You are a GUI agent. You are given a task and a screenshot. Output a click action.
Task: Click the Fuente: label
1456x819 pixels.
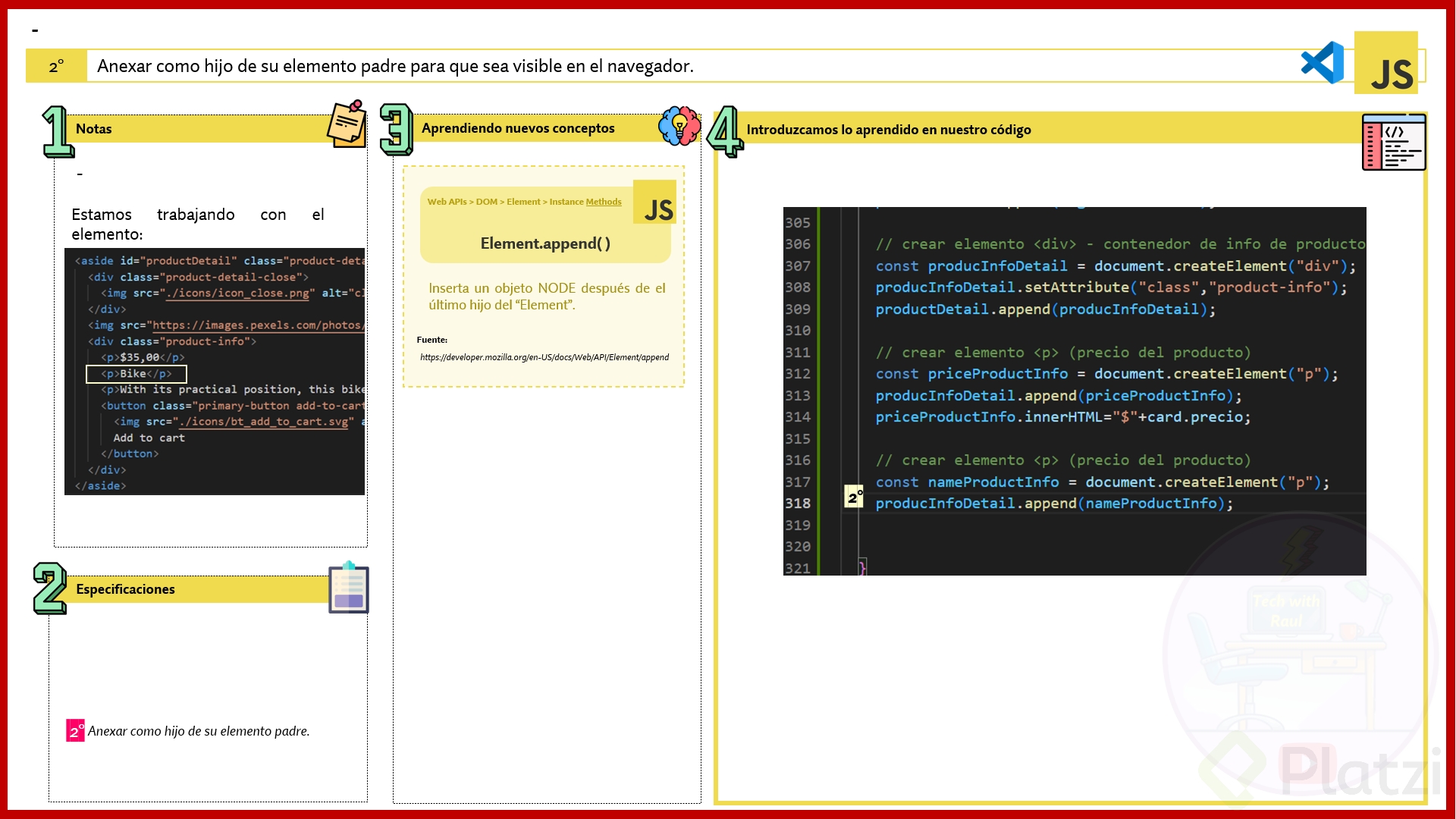pyautogui.click(x=432, y=340)
